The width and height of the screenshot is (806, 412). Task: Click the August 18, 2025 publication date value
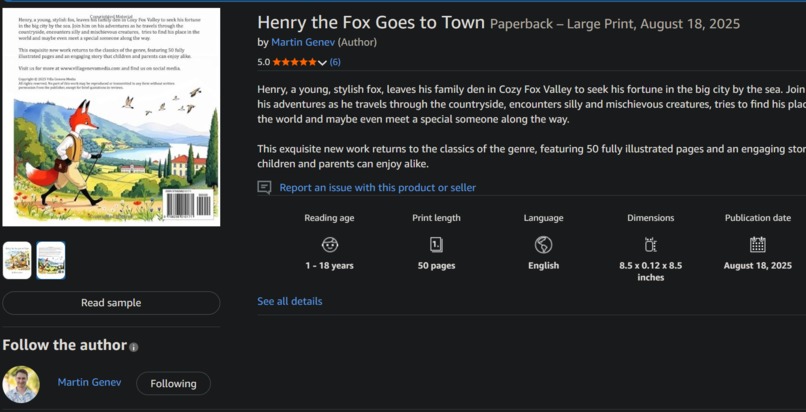click(758, 266)
